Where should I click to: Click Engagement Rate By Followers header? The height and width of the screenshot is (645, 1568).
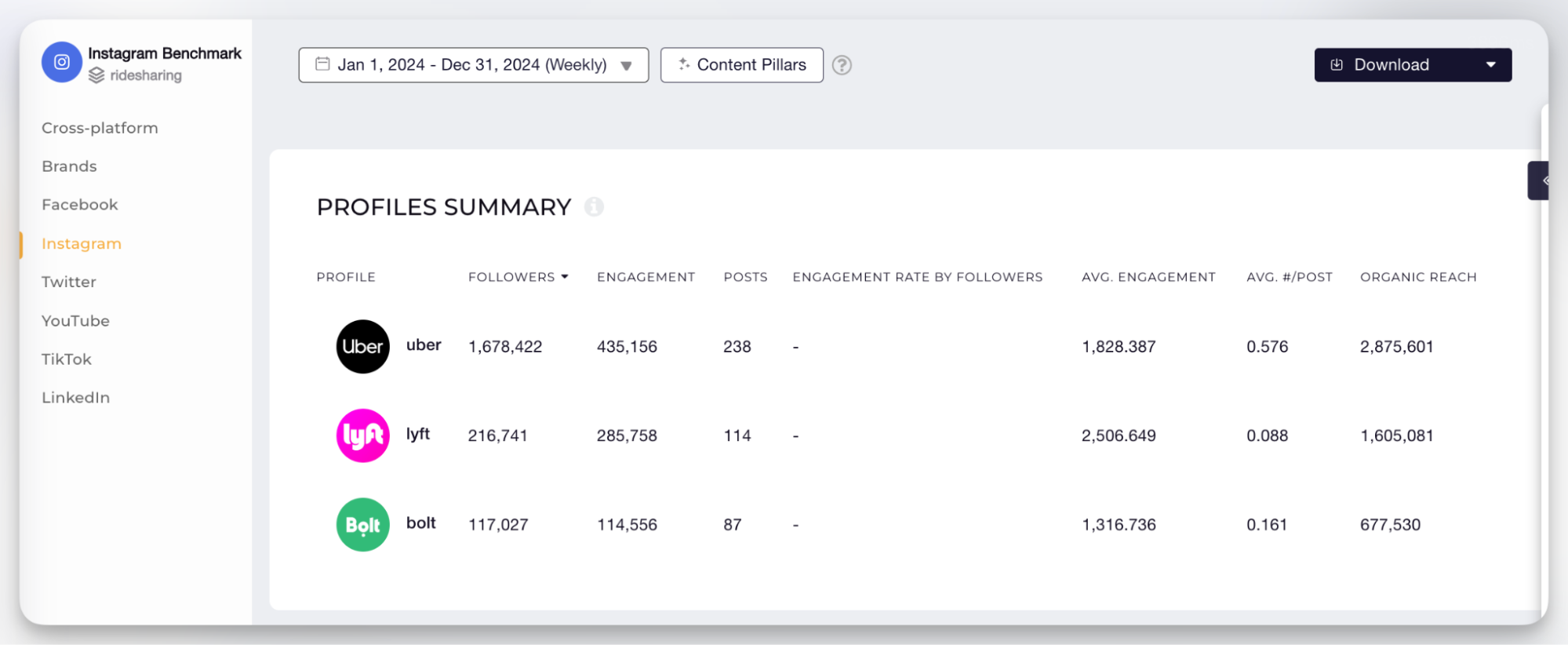[918, 277]
